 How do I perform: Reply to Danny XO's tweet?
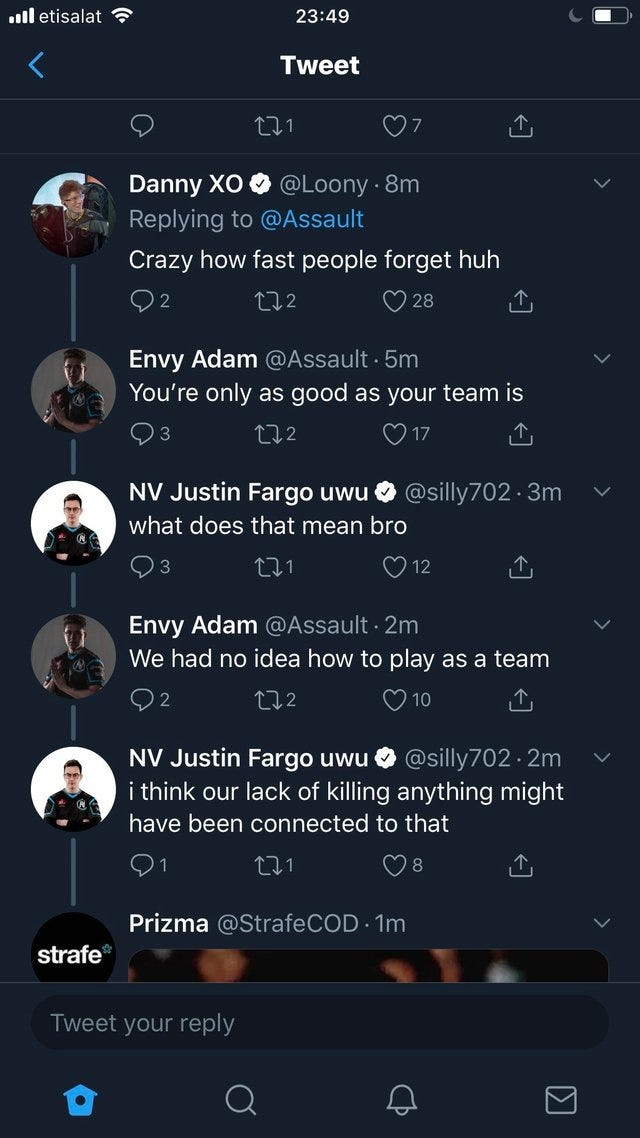pos(143,300)
